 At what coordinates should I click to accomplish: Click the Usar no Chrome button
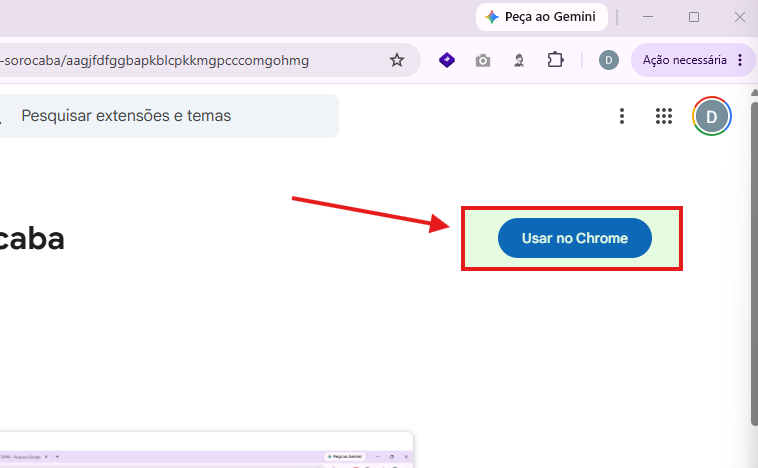(x=575, y=238)
